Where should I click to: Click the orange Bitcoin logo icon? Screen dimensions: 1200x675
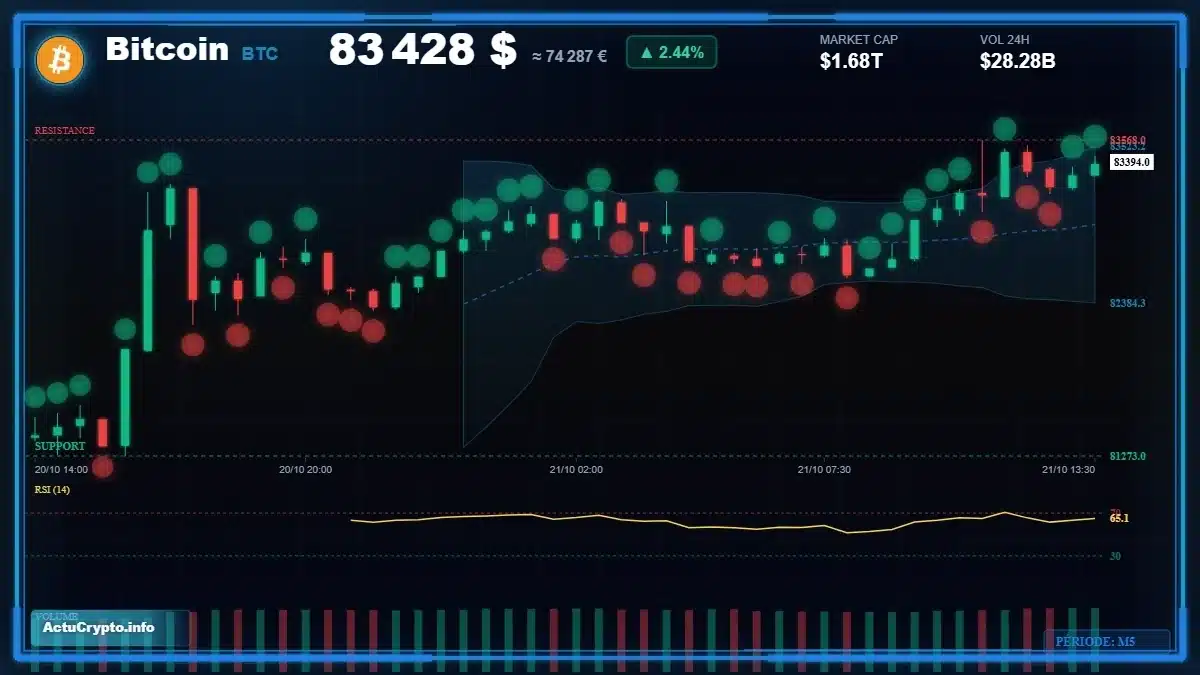[x=60, y=59]
